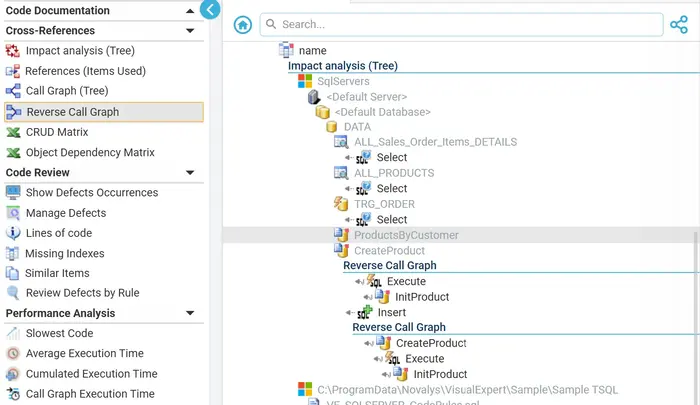Click the Object Dependency Matrix icon
Image resolution: width=700 pixels, height=405 pixels.
click(x=13, y=153)
